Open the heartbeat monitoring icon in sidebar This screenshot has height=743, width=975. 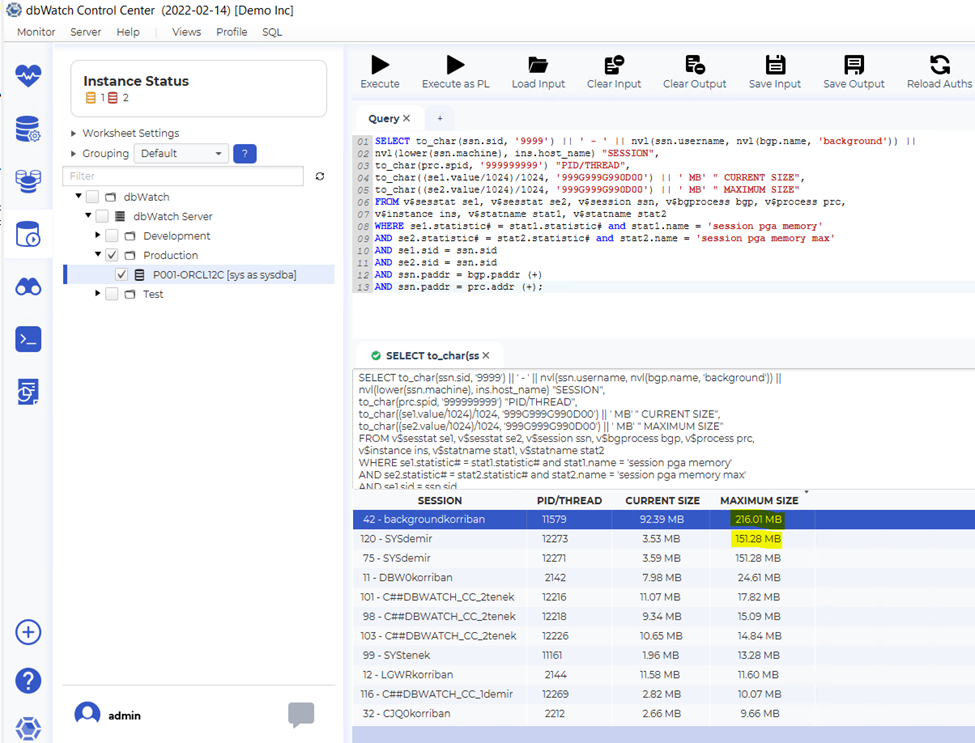point(28,76)
